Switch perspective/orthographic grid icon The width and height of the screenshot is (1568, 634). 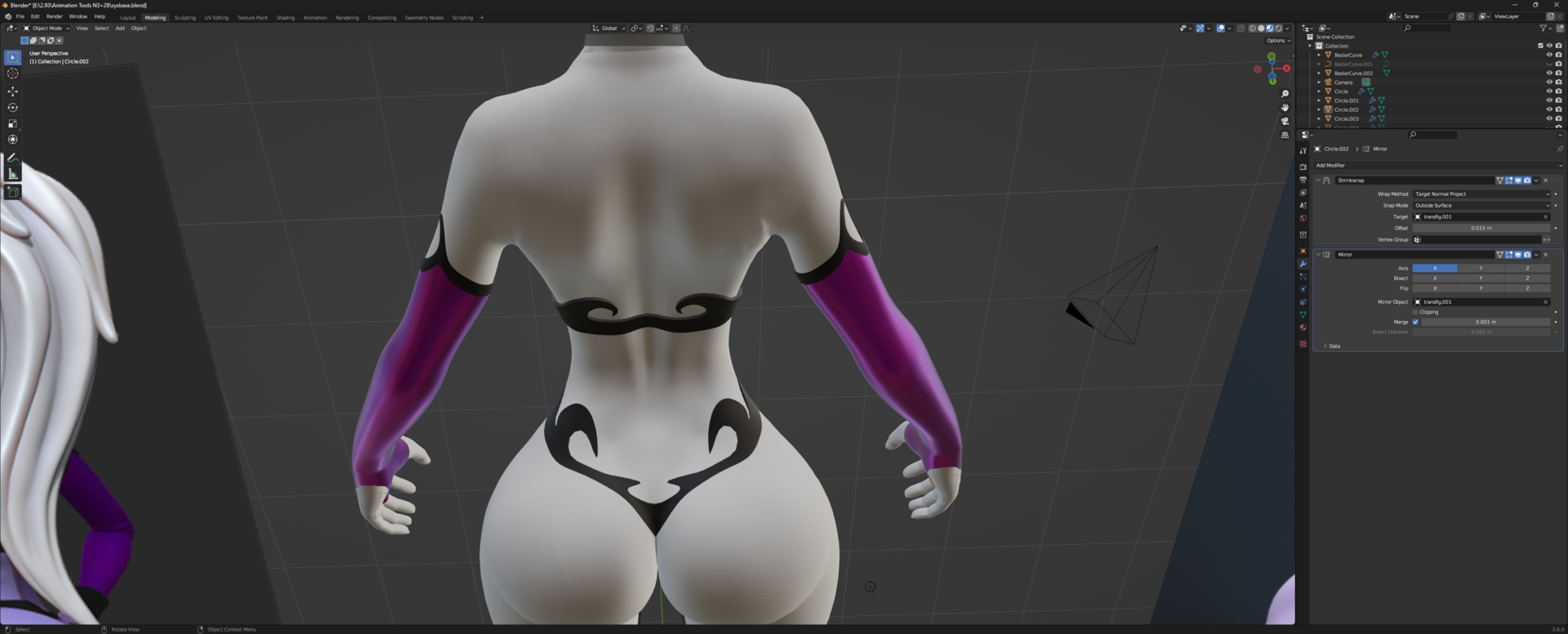[1285, 135]
